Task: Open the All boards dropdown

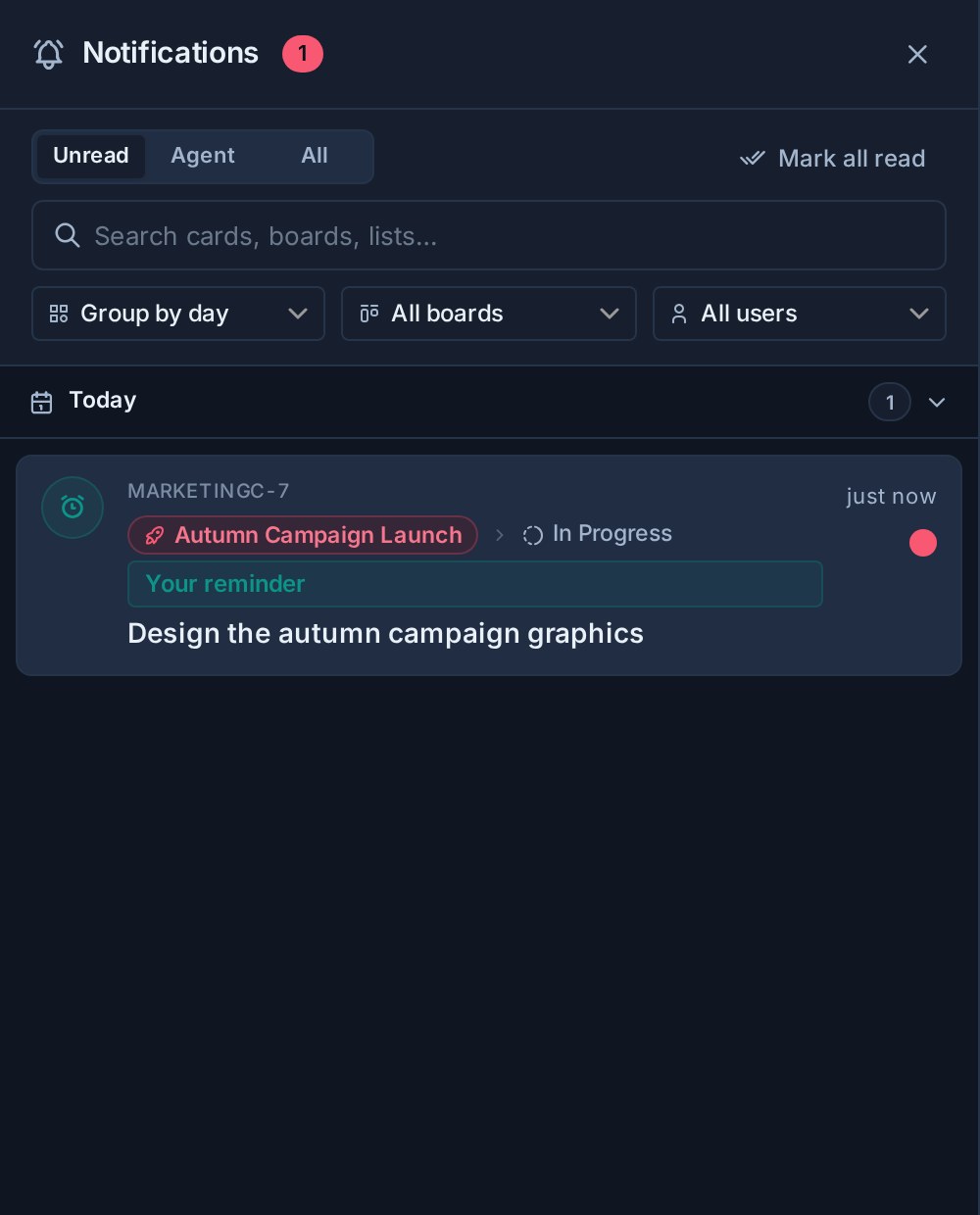Action: [489, 314]
